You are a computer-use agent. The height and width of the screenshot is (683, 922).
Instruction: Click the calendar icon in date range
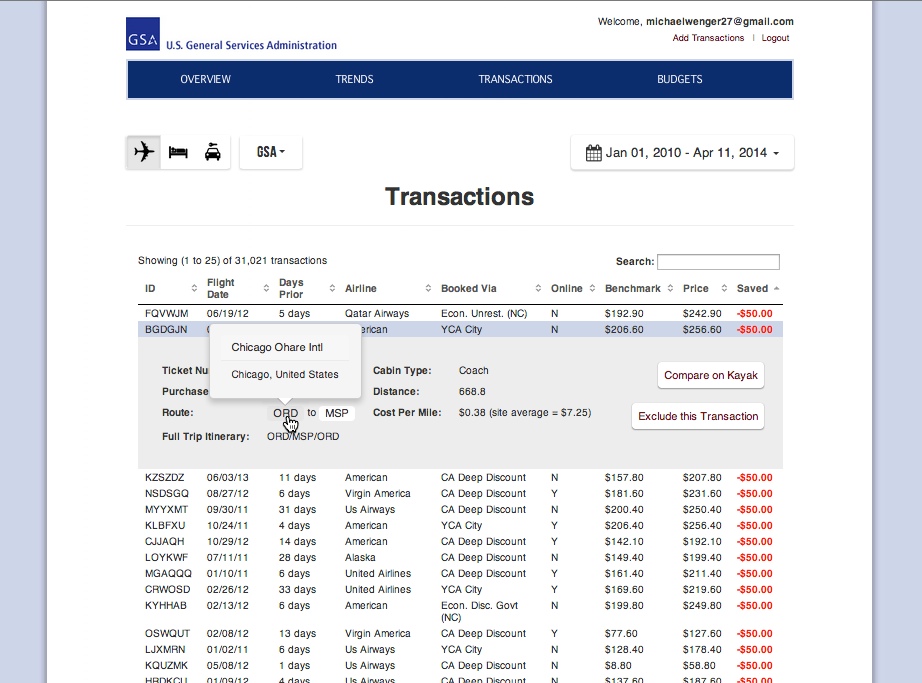click(593, 153)
